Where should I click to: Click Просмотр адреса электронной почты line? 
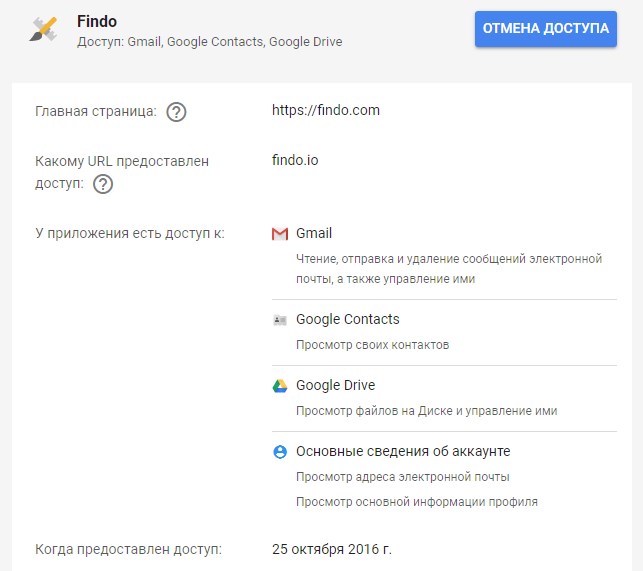402,476
